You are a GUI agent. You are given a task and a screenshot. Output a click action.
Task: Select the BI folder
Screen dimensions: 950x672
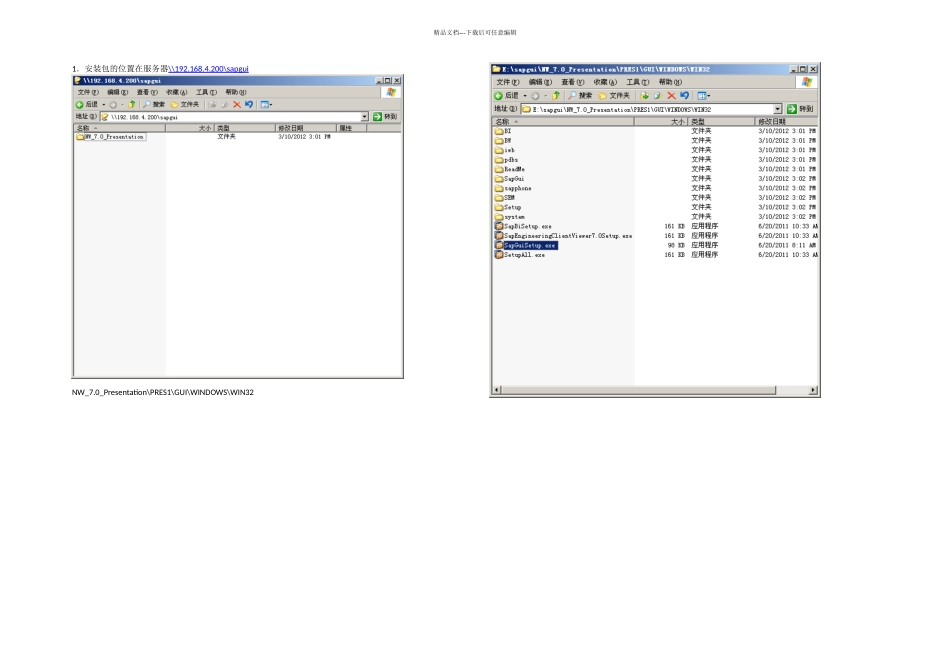[503, 131]
